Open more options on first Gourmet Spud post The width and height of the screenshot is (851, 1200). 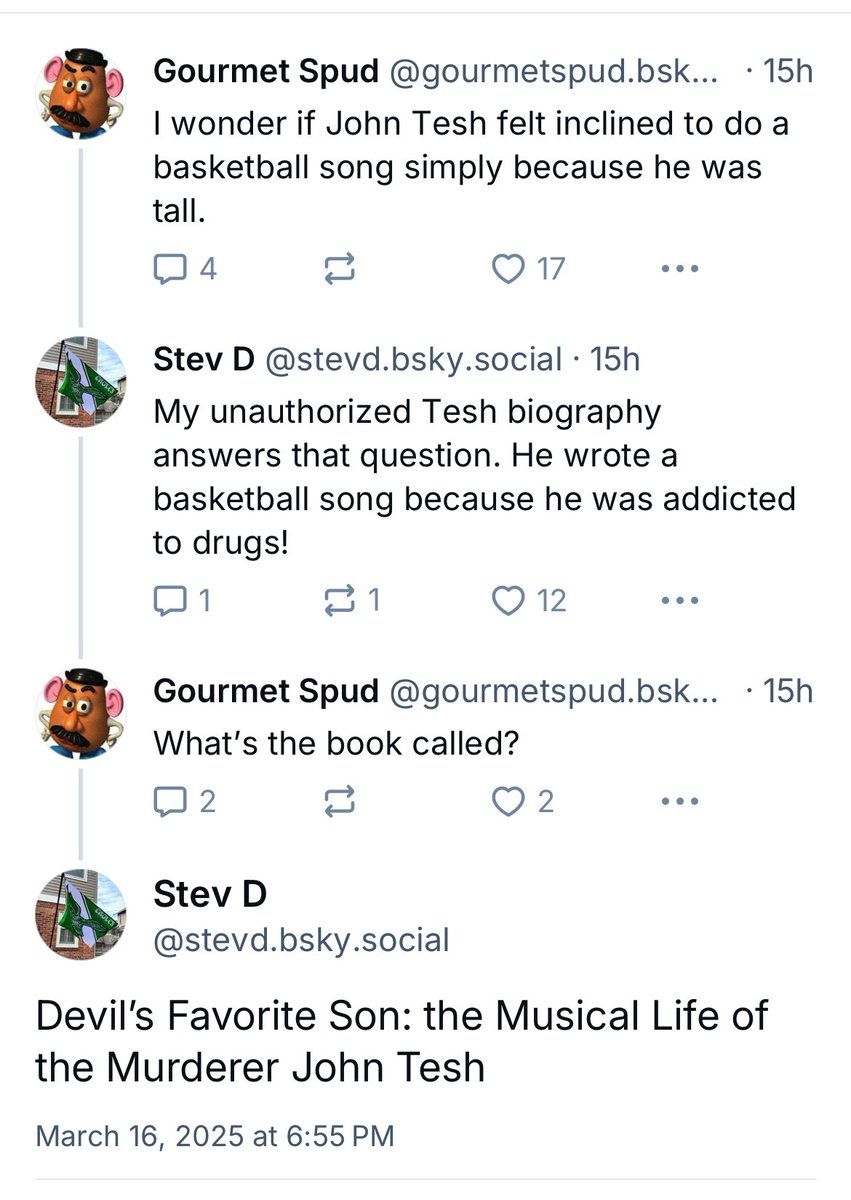(x=680, y=268)
